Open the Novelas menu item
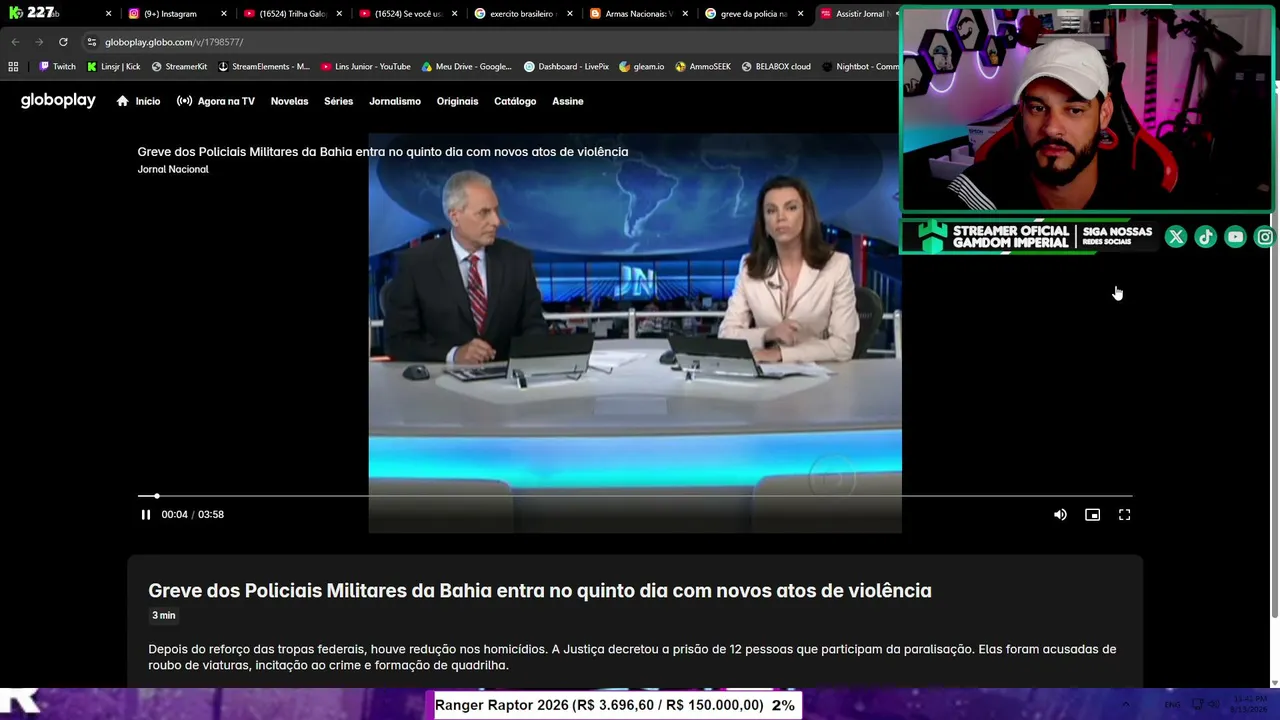This screenshot has height=720, width=1280. pos(289,101)
